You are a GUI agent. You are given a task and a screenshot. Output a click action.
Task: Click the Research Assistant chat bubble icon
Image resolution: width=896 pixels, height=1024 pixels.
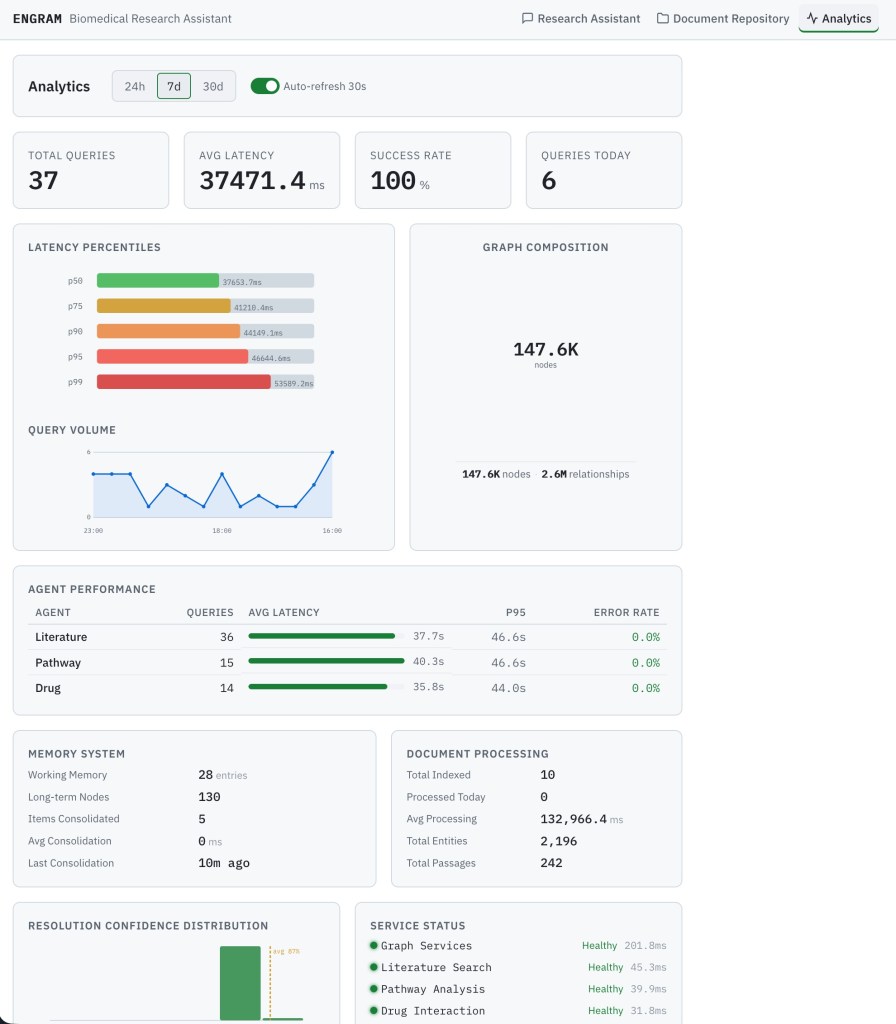click(x=528, y=19)
